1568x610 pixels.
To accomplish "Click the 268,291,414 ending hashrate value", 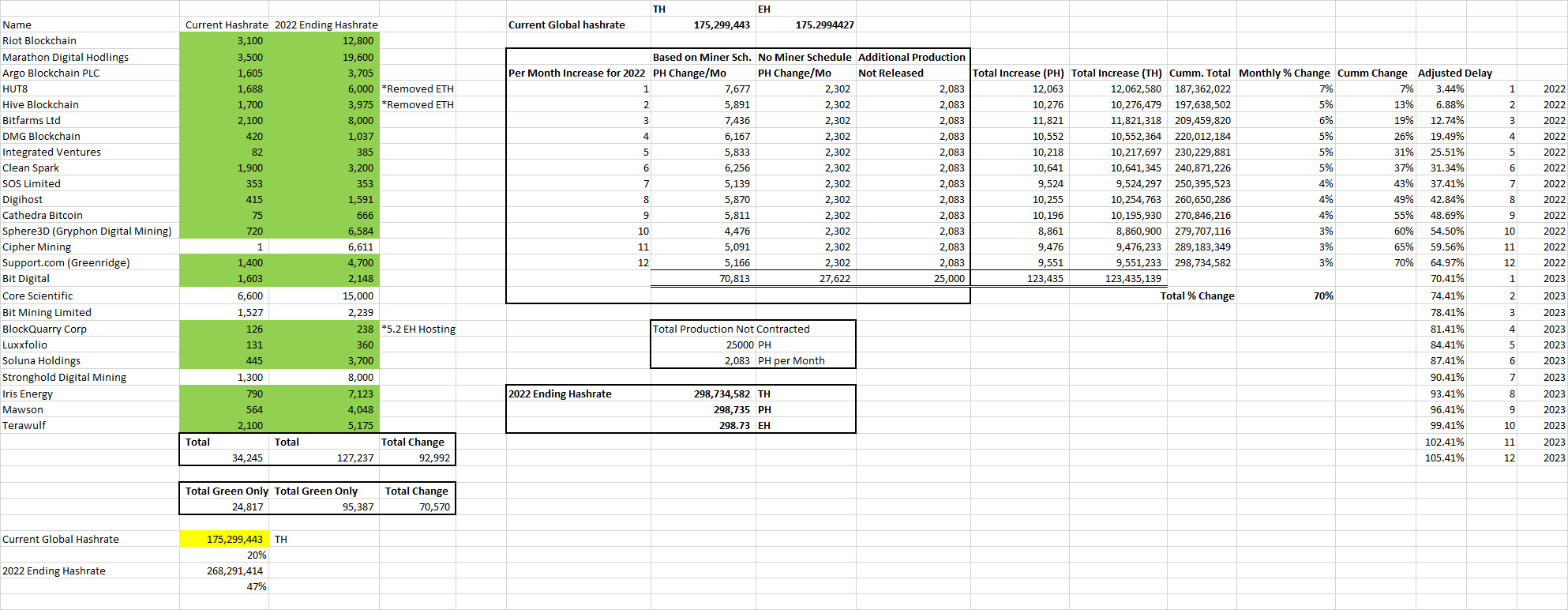I will (x=234, y=570).
